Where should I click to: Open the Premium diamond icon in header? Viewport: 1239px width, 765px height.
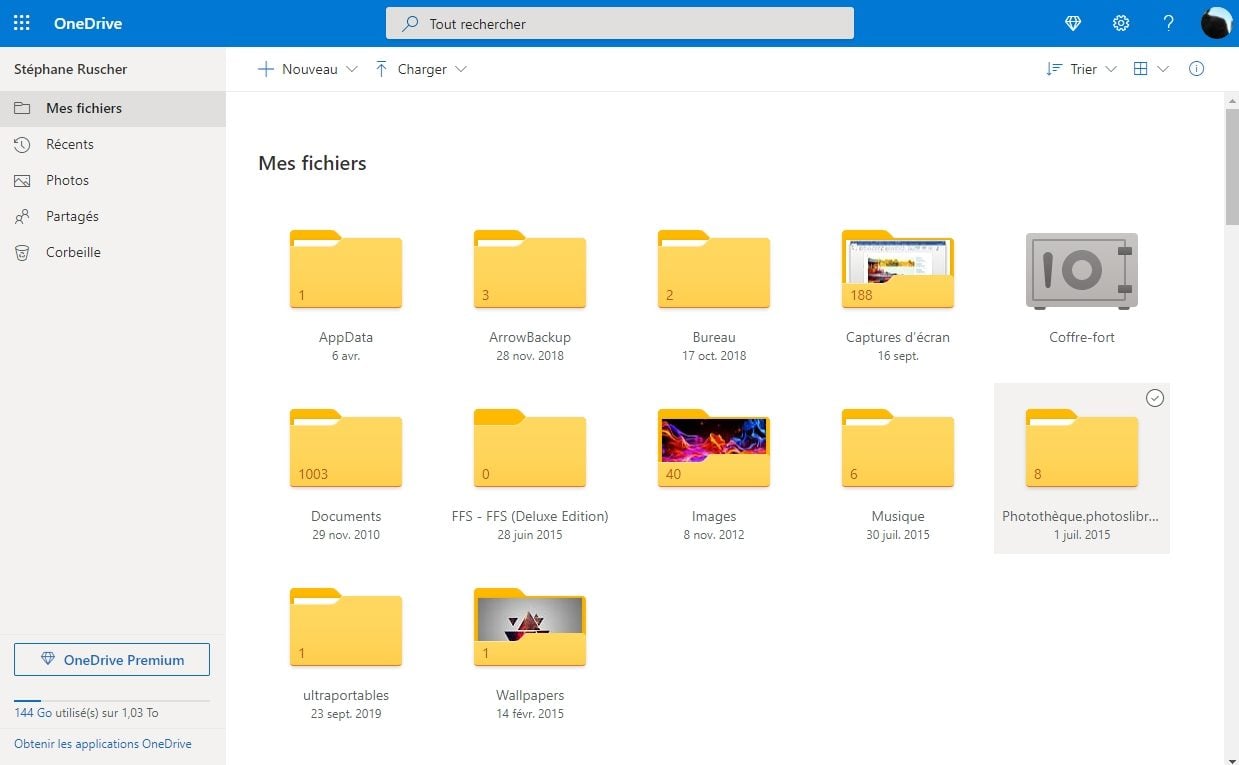point(1073,23)
